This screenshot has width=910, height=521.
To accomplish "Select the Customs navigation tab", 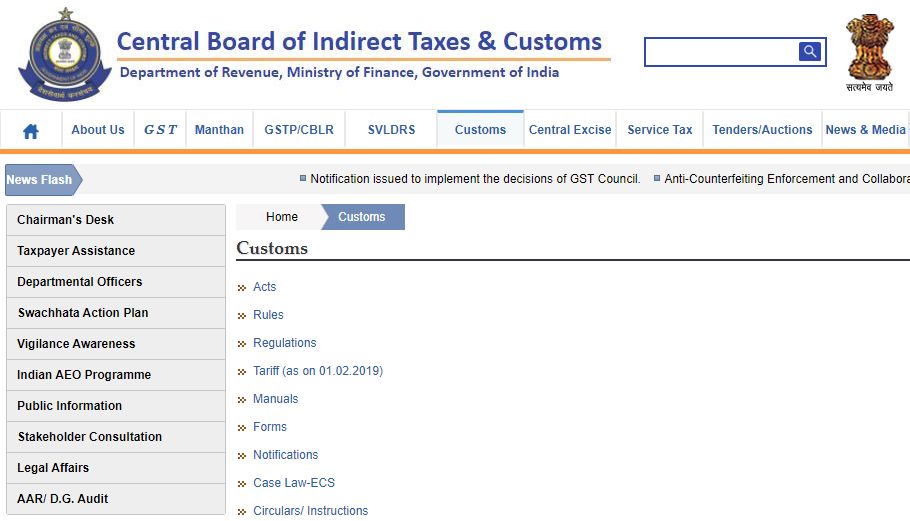I will [480, 130].
